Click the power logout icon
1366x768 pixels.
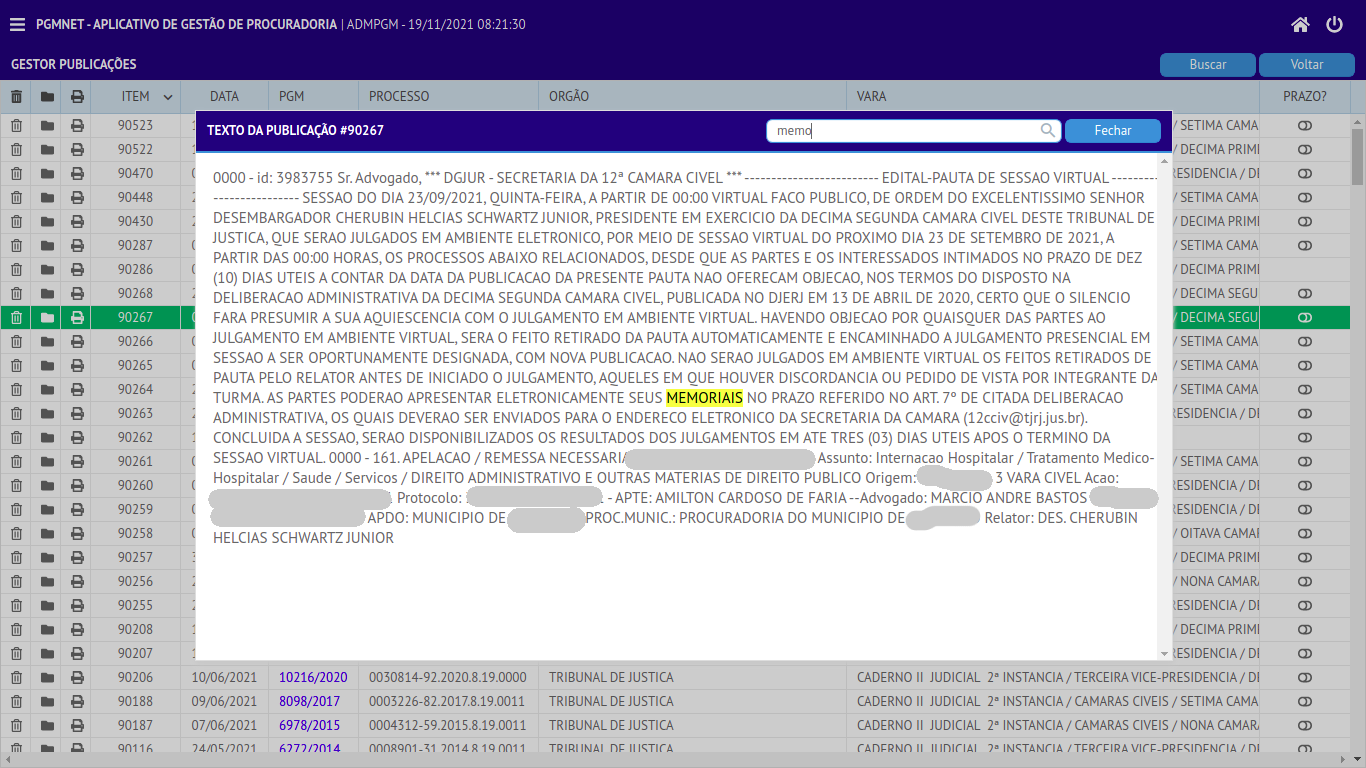pyautogui.click(x=1334, y=25)
